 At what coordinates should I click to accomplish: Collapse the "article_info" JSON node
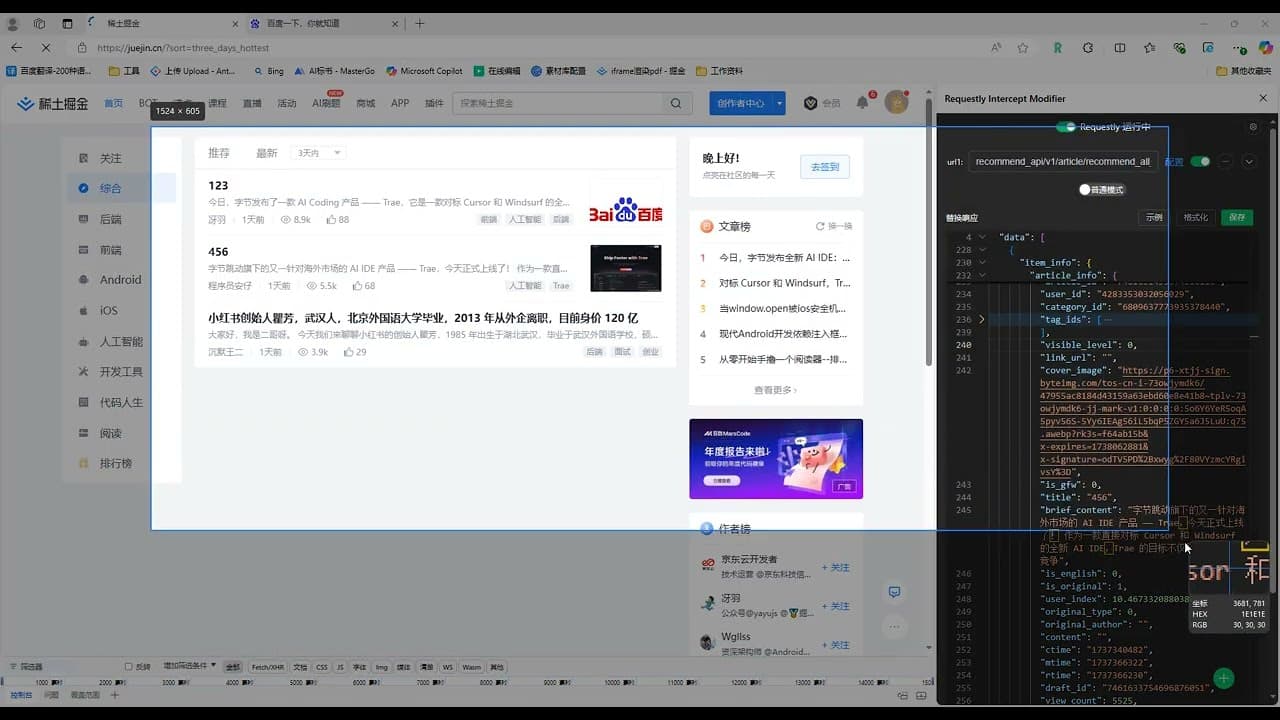pos(982,275)
